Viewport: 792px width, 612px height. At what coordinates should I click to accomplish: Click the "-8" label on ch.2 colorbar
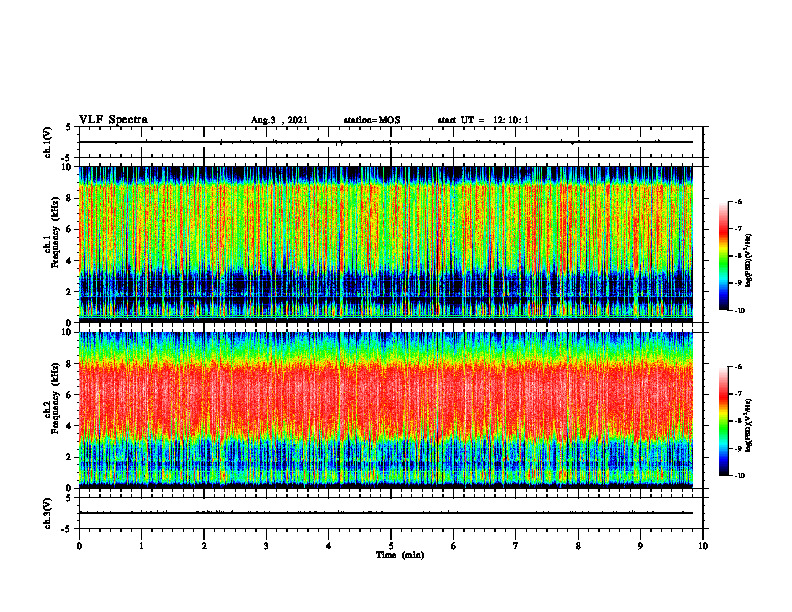click(x=738, y=421)
